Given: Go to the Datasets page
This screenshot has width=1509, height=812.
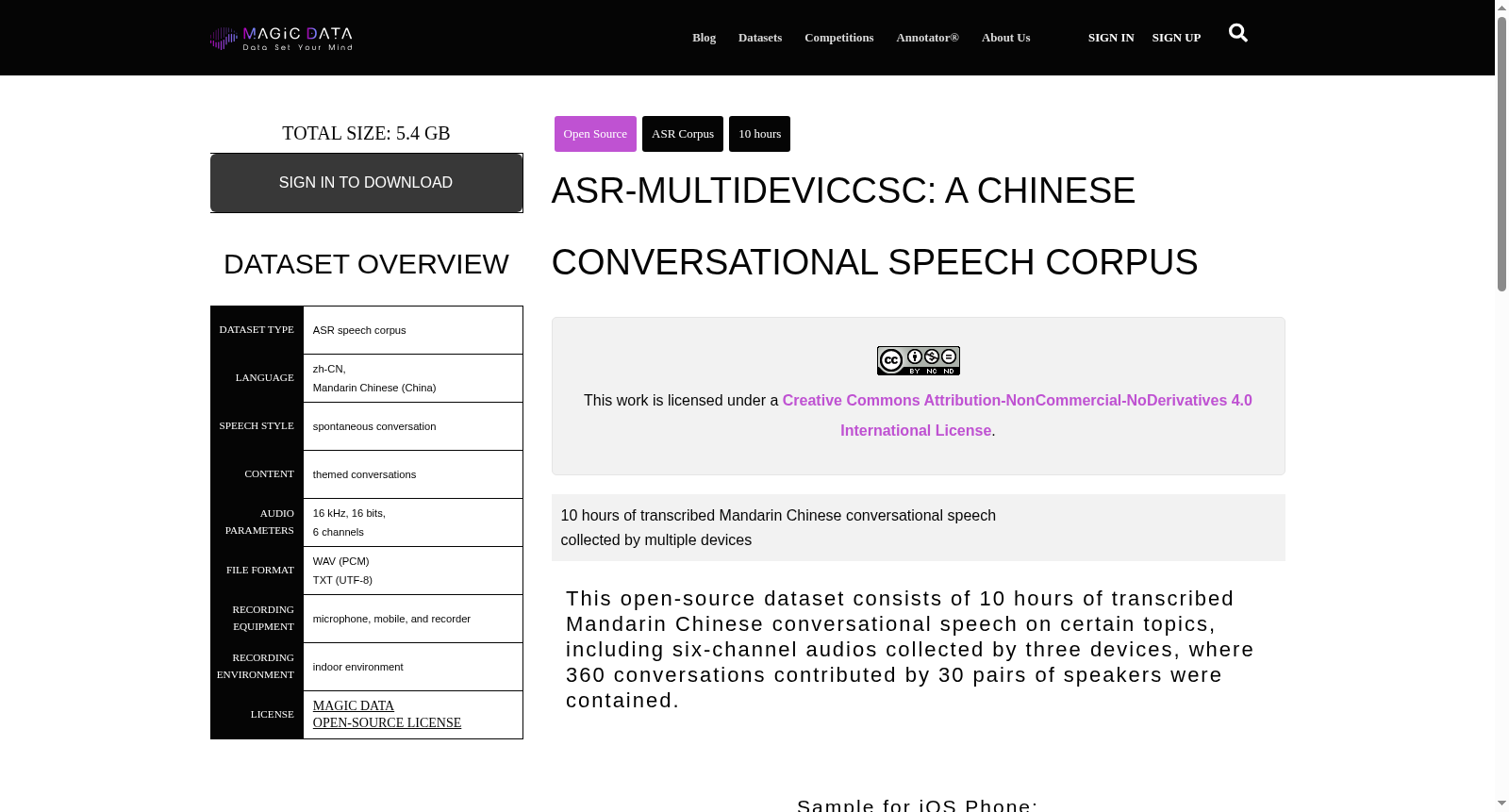Looking at the screenshot, I should click(x=760, y=38).
